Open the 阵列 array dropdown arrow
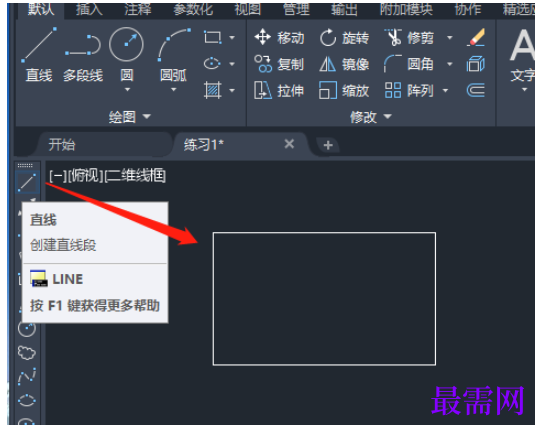Image resolution: width=543 pixels, height=432 pixels. 445,91
